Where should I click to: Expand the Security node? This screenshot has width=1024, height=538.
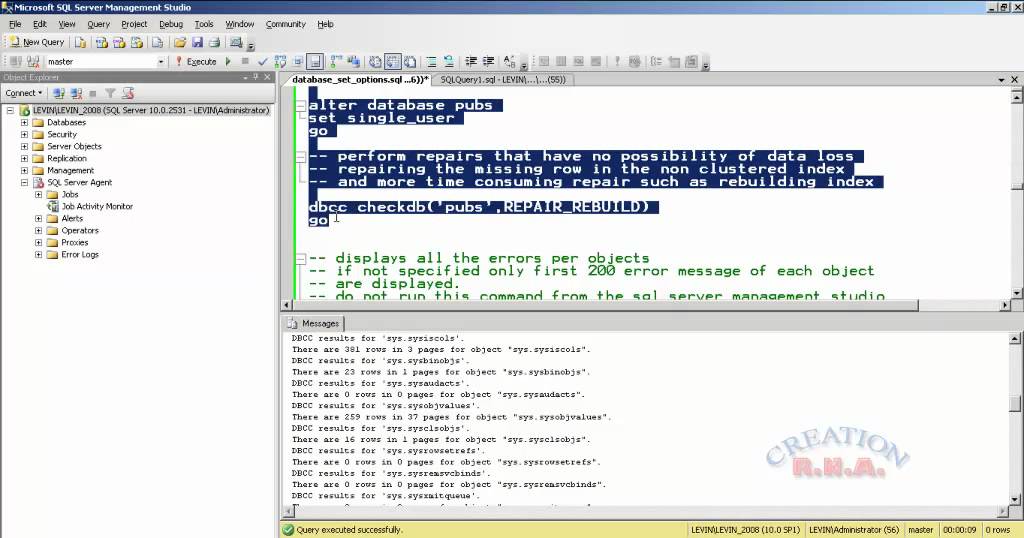24,134
